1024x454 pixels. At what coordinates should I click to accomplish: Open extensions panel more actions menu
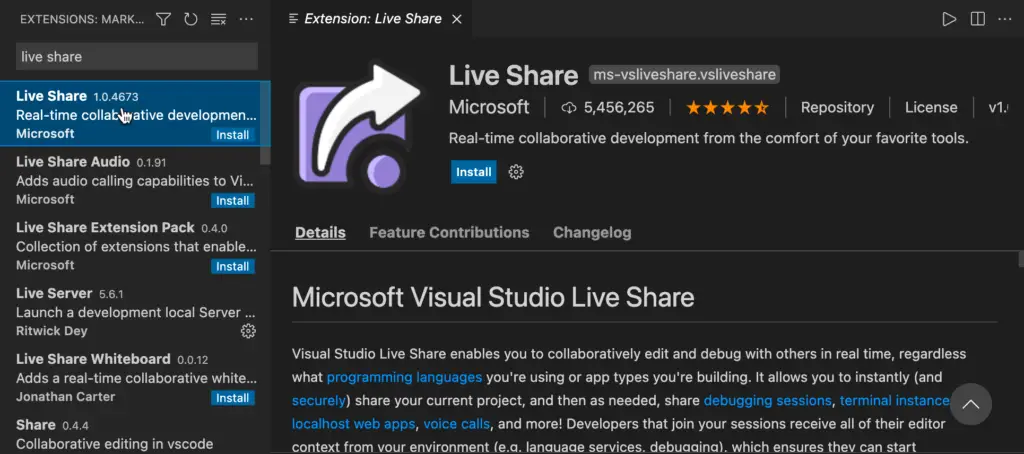[246, 20]
